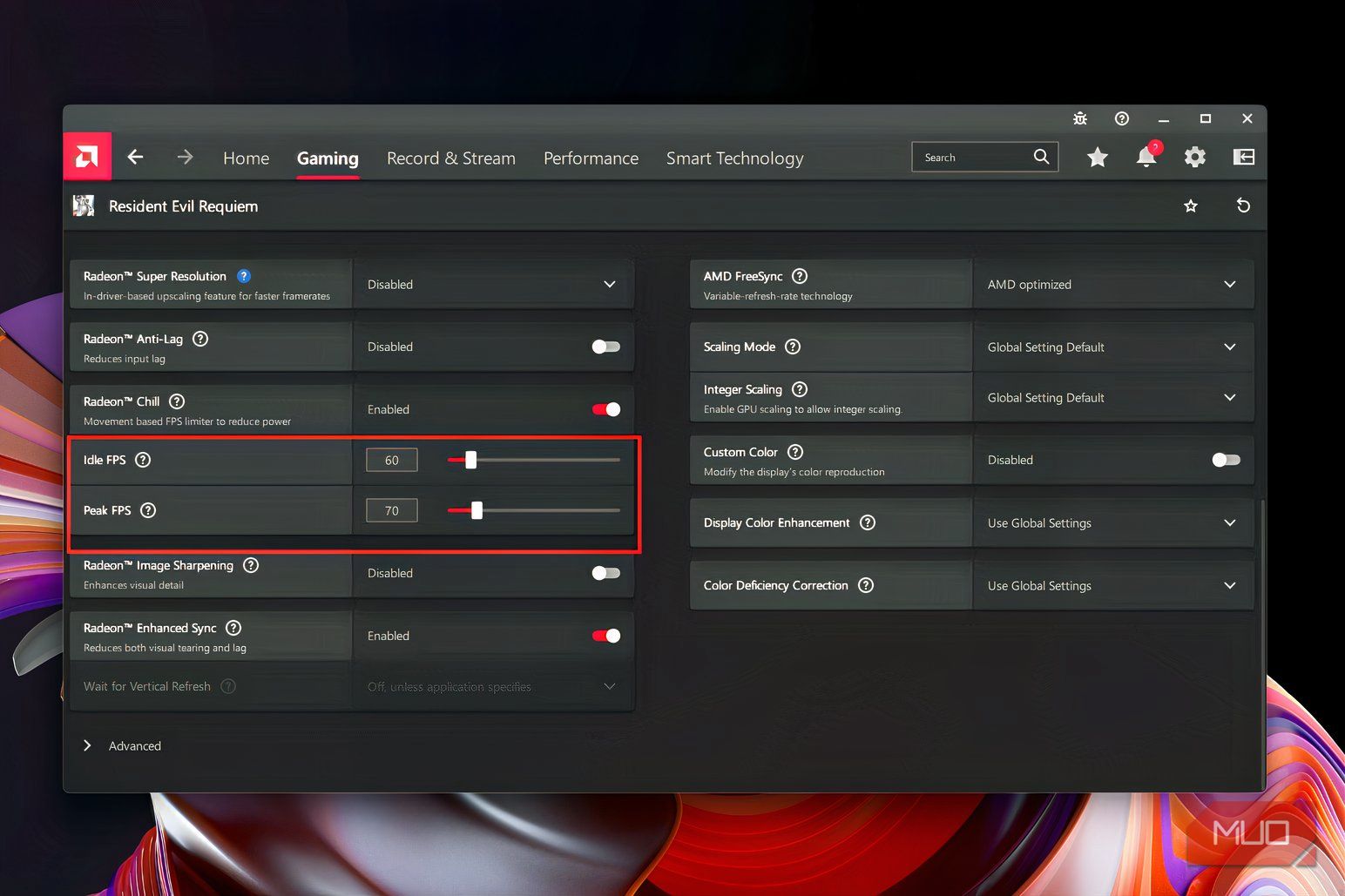Click the Idle FPS slider handle
The image size is (1345, 896).
(x=470, y=460)
